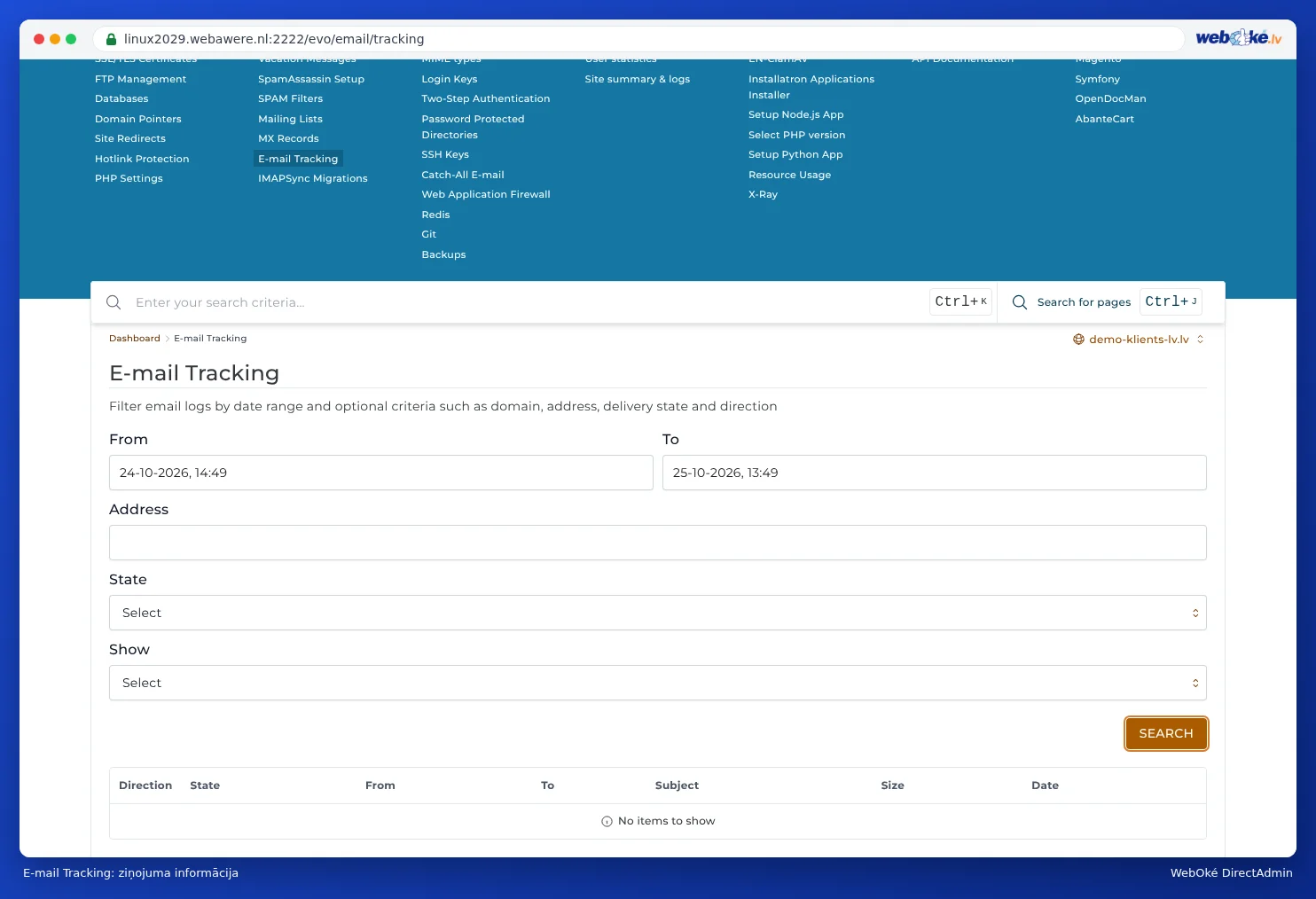Open the Symfony installer link

1097,79
